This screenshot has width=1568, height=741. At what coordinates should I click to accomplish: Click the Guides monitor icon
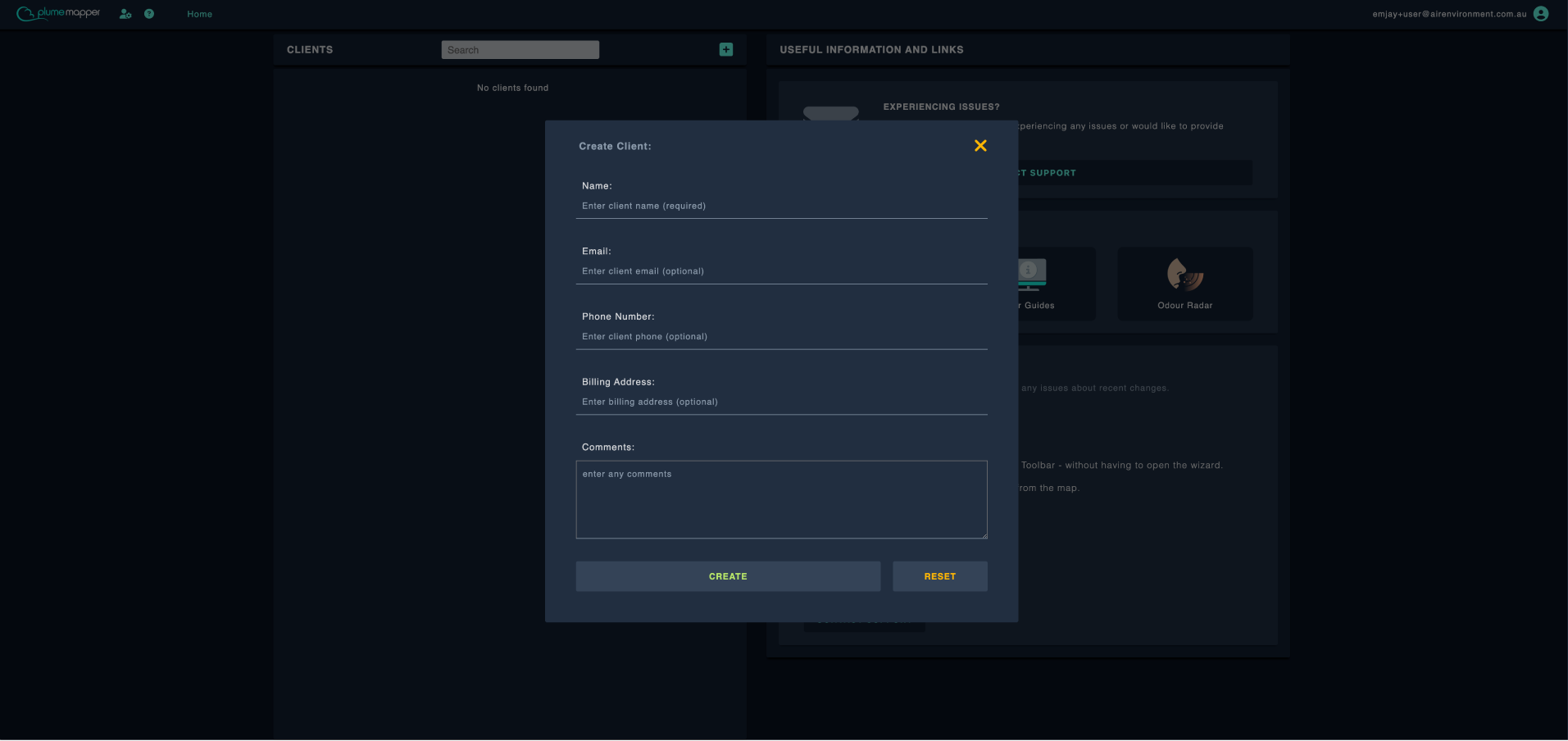pyautogui.click(x=1032, y=275)
